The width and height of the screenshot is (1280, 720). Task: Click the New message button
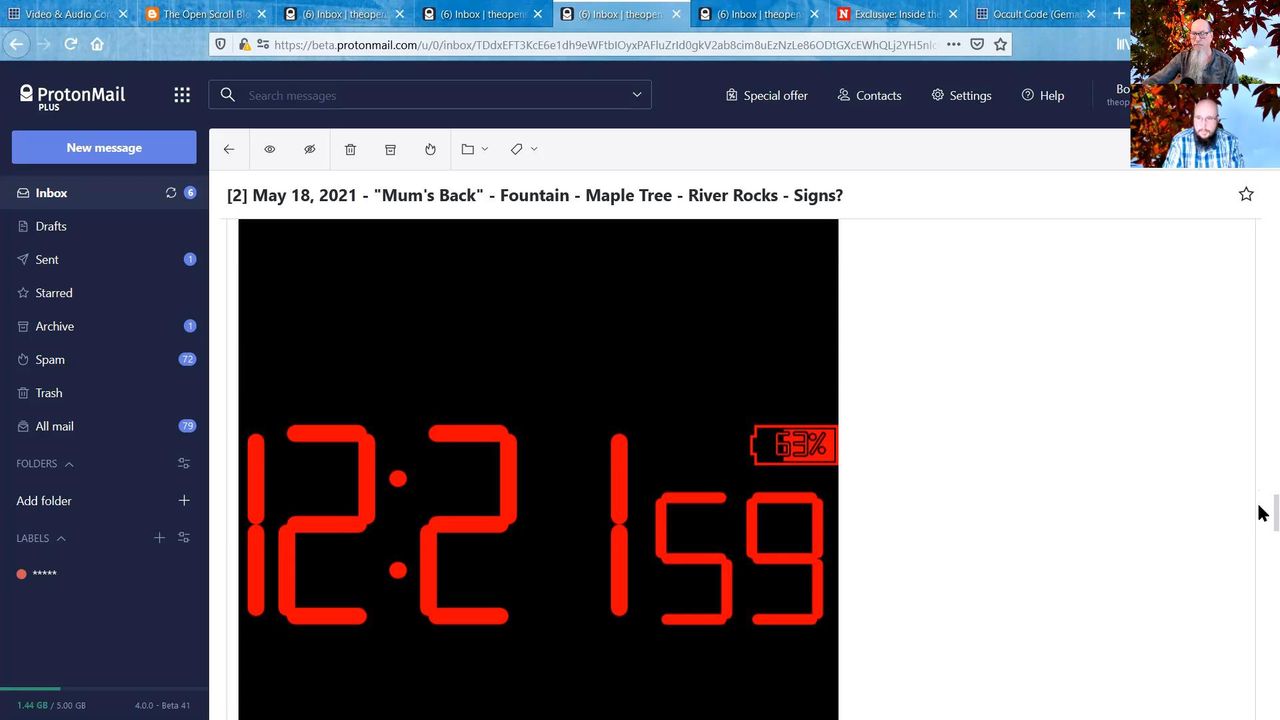point(104,147)
